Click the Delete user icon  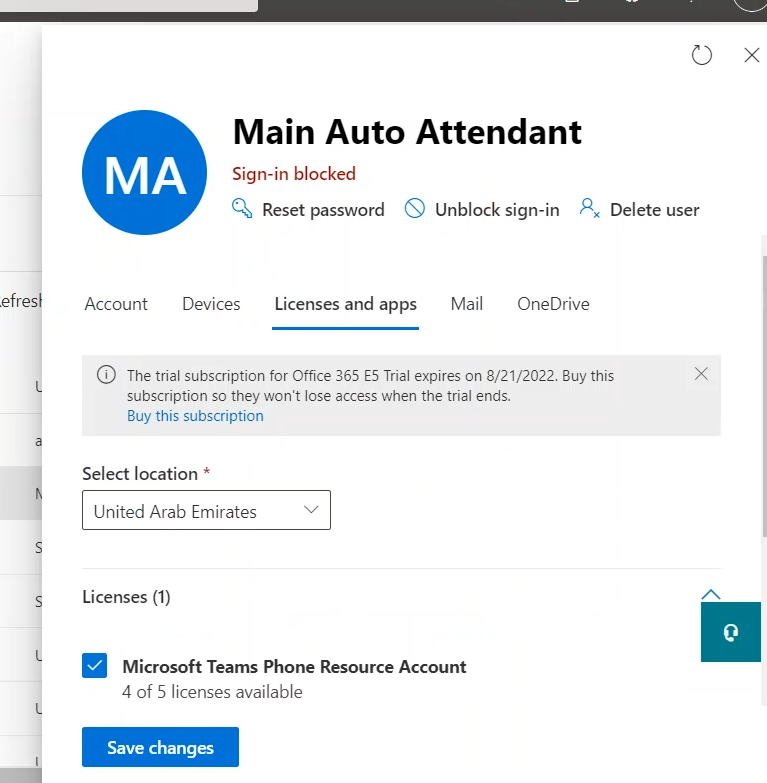[x=590, y=209]
